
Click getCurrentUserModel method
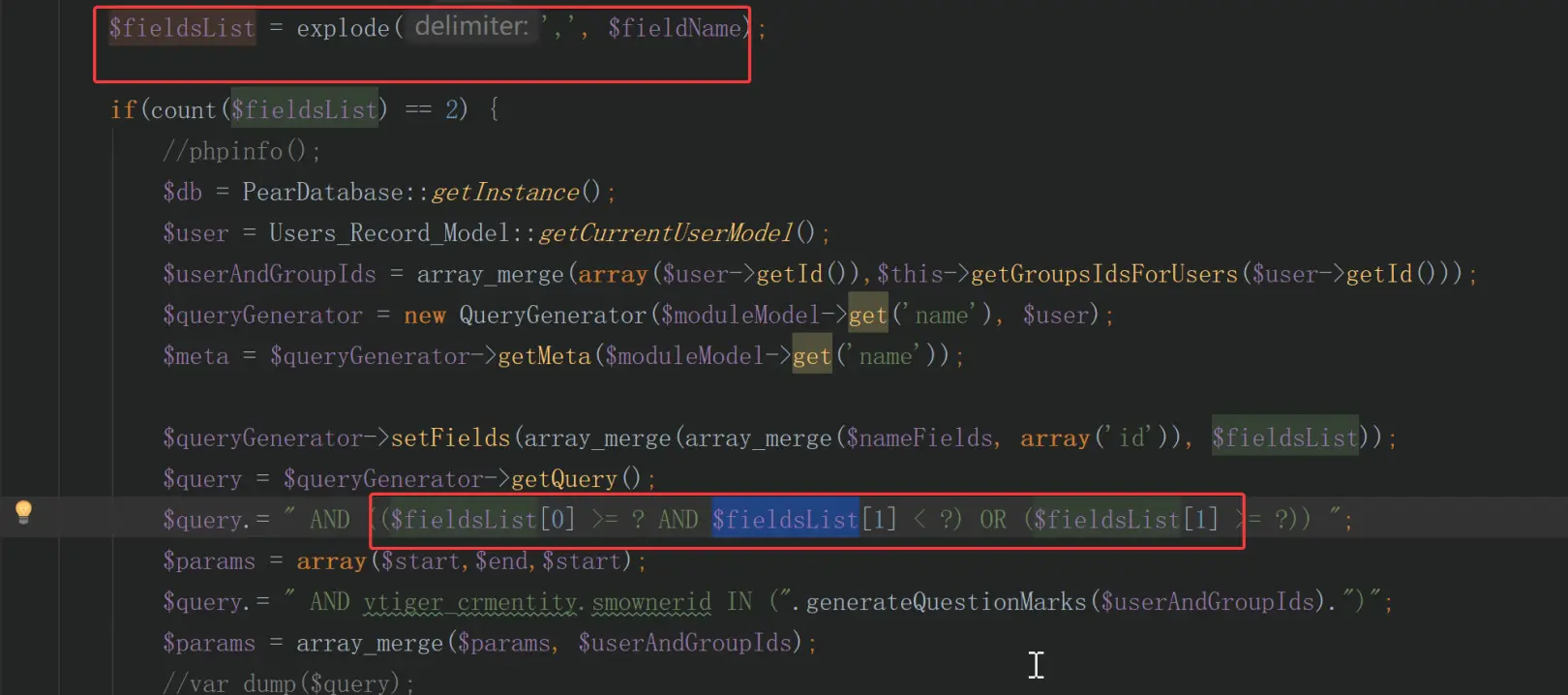coord(666,233)
